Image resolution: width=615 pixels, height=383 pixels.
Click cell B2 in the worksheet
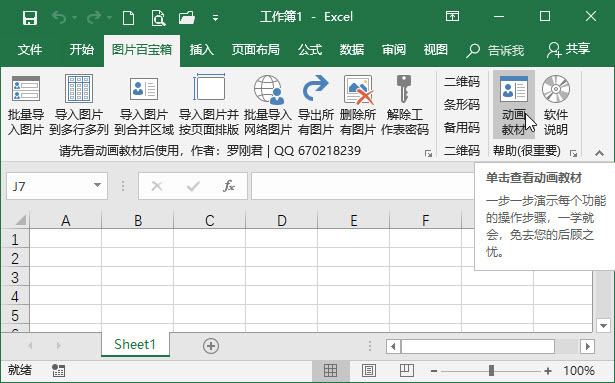point(138,258)
